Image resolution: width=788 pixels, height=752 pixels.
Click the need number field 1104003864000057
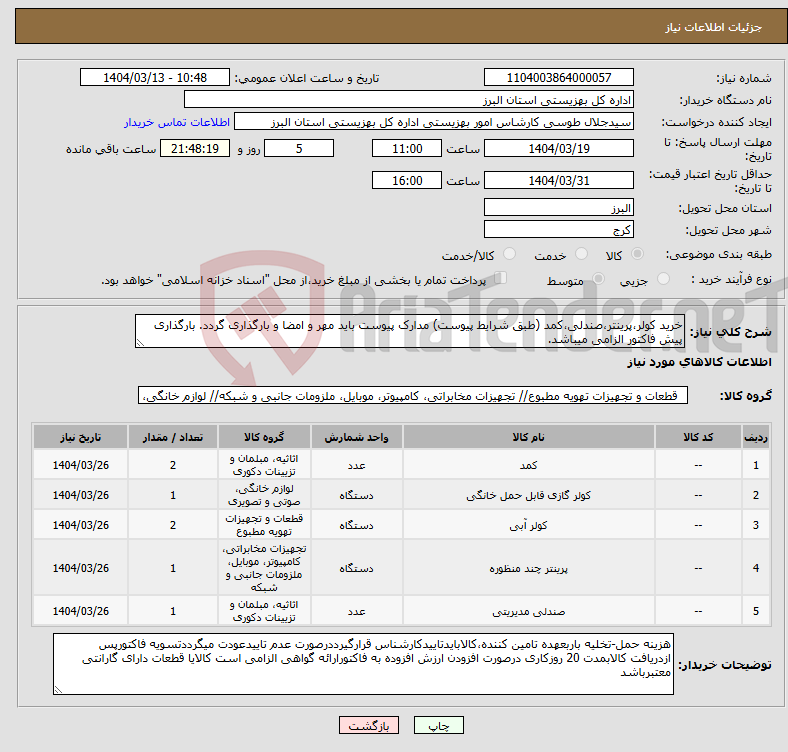pos(558,77)
